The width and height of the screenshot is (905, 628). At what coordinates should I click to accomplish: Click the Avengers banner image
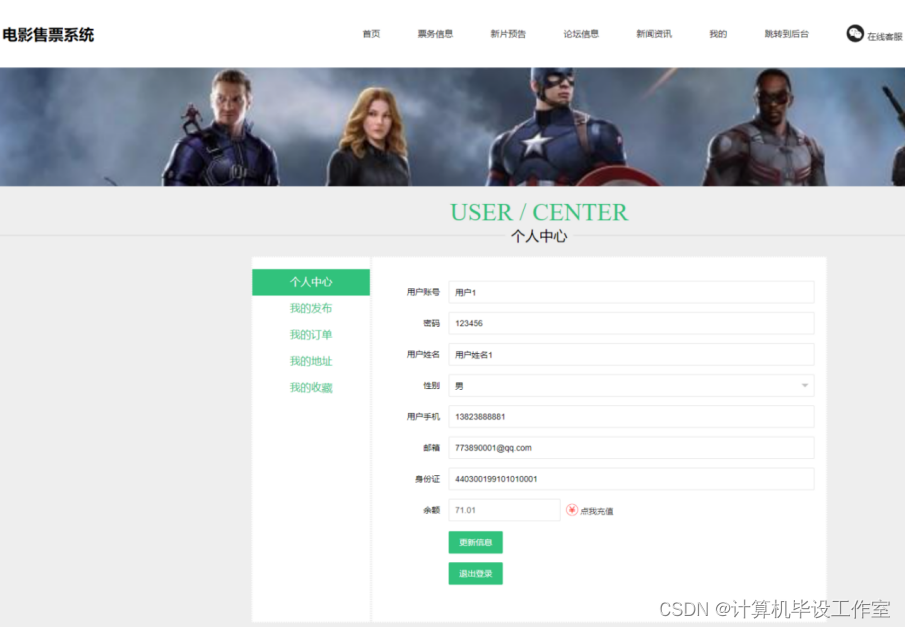[x=452, y=127]
